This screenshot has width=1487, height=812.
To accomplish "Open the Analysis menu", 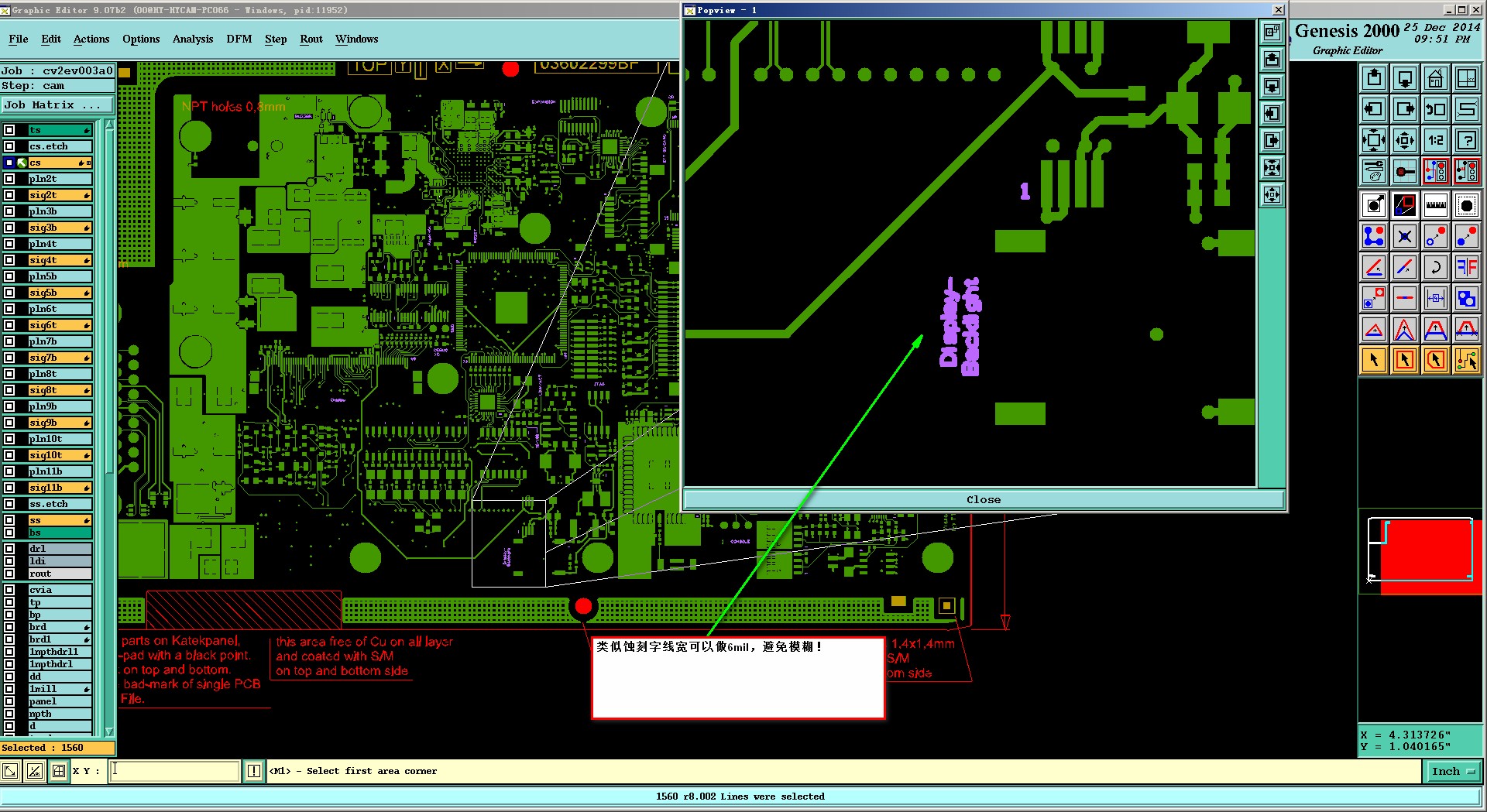I will (193, 39).
